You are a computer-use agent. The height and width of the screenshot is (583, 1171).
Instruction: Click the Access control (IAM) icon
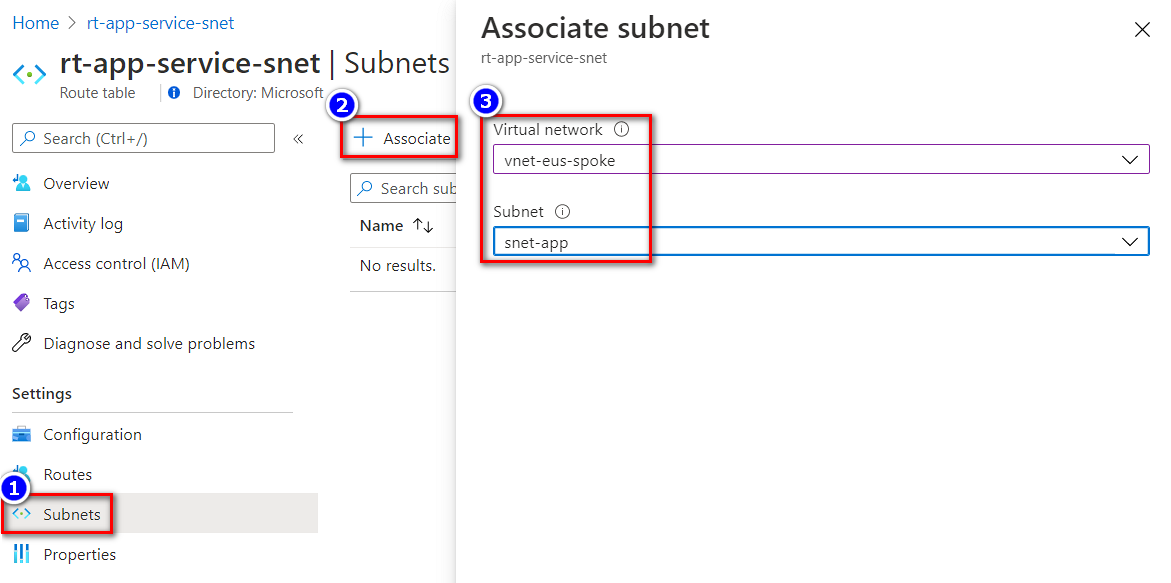coord(21,263)
